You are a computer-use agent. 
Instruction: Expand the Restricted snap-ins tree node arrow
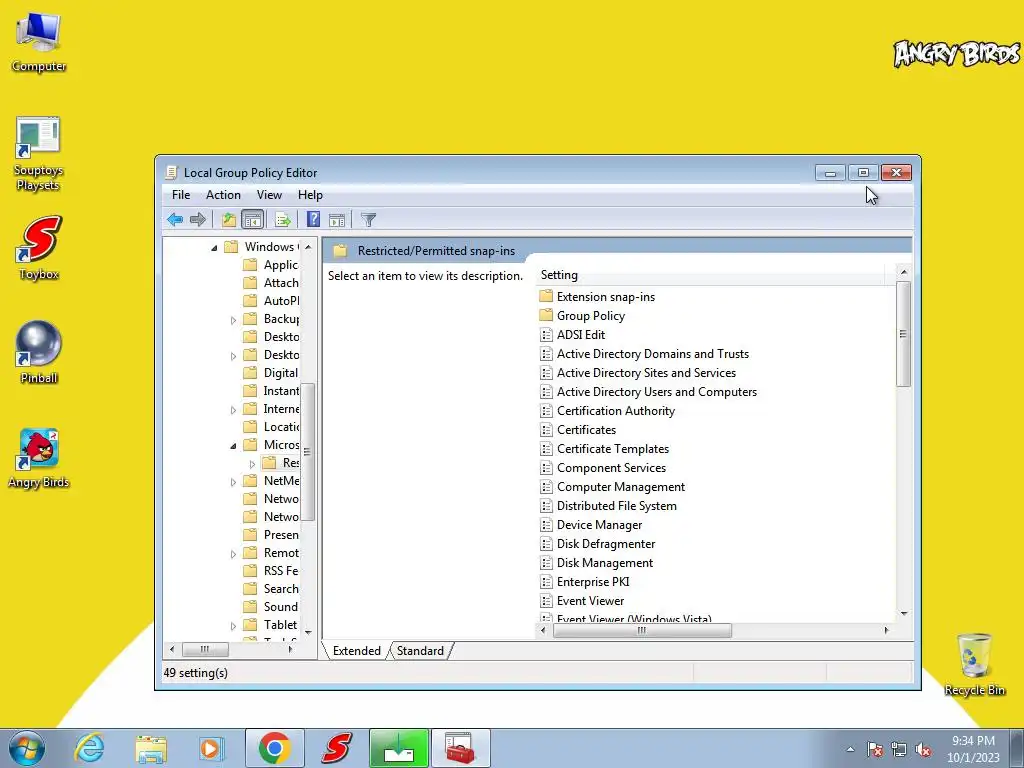pyautogui.click(x=252, y=464)
